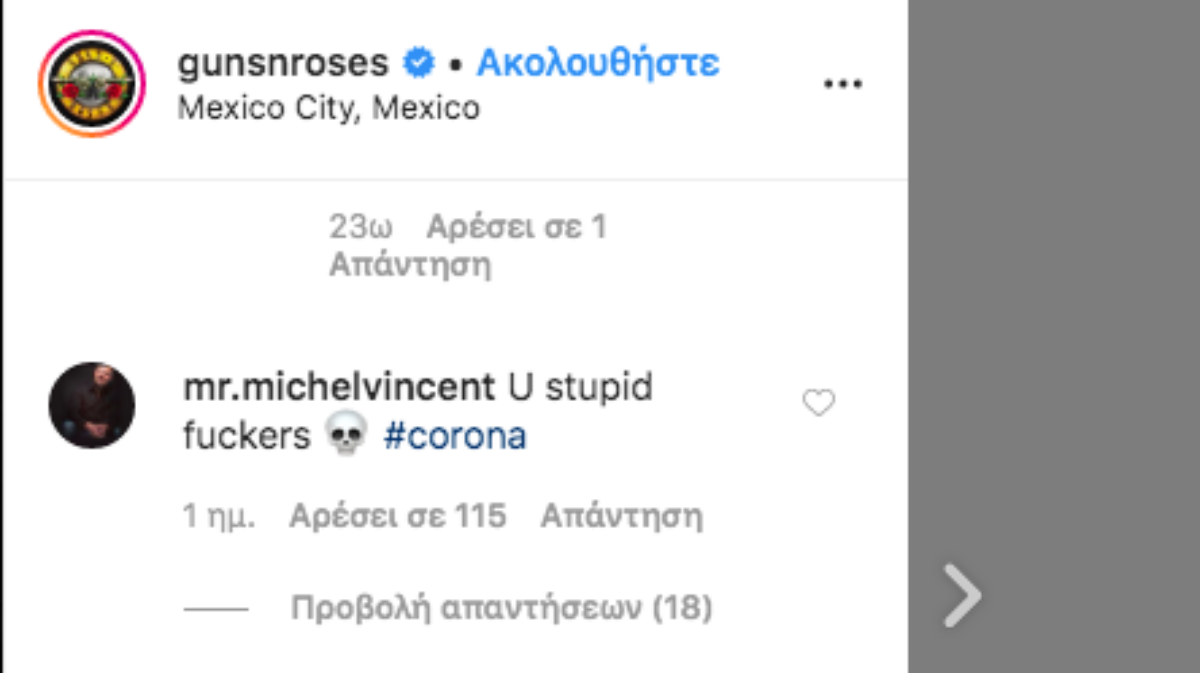Screen dimensions: 1200x673
Task: Click the Ακολουθήστε follow button
Action: (598, 63)
